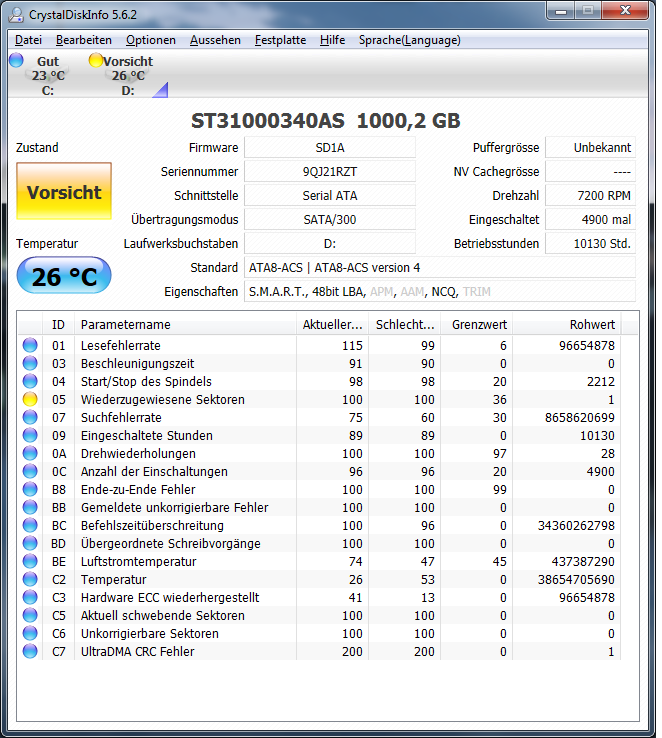Click the status orb for Suchfehlerrate
Viewport: 662px width, 738px height.
[30, 417]
